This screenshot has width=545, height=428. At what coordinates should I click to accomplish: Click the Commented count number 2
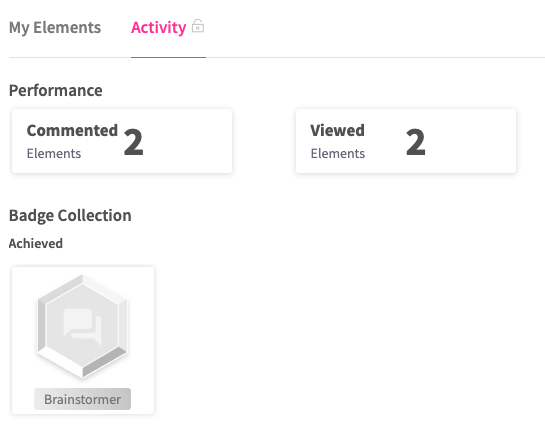click(133, 142)
